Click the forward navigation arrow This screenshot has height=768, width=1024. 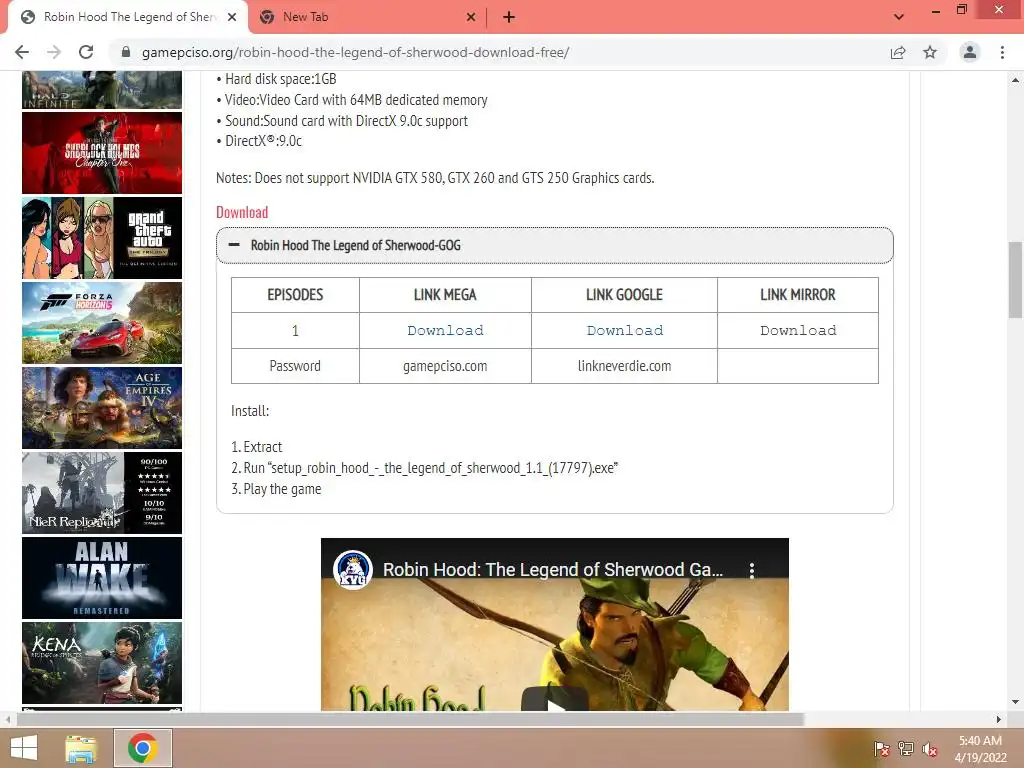[54, 52]
